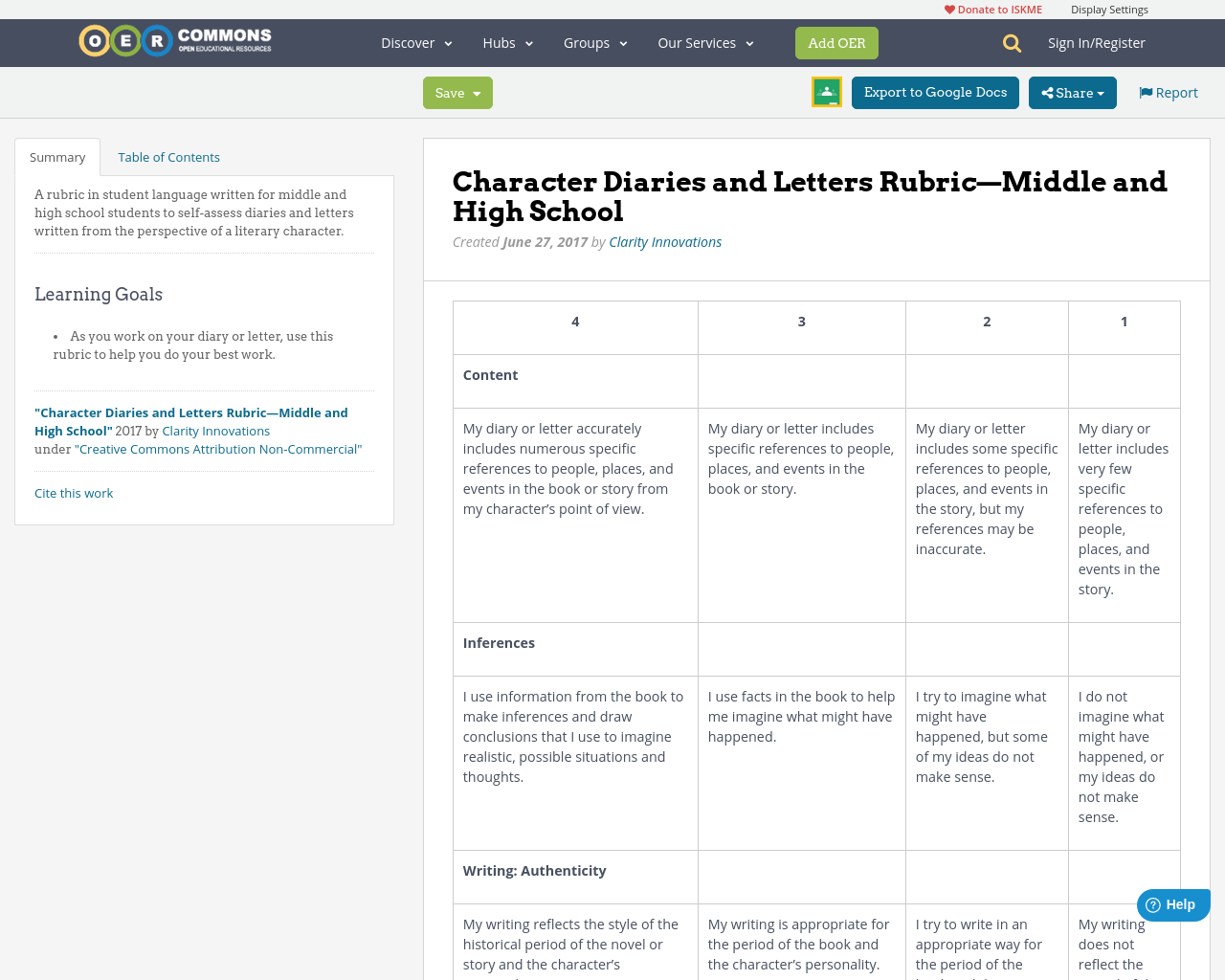Viewport: 1225px width, 980px height.
Task: Click Cite this work
Action: [74, 492]
